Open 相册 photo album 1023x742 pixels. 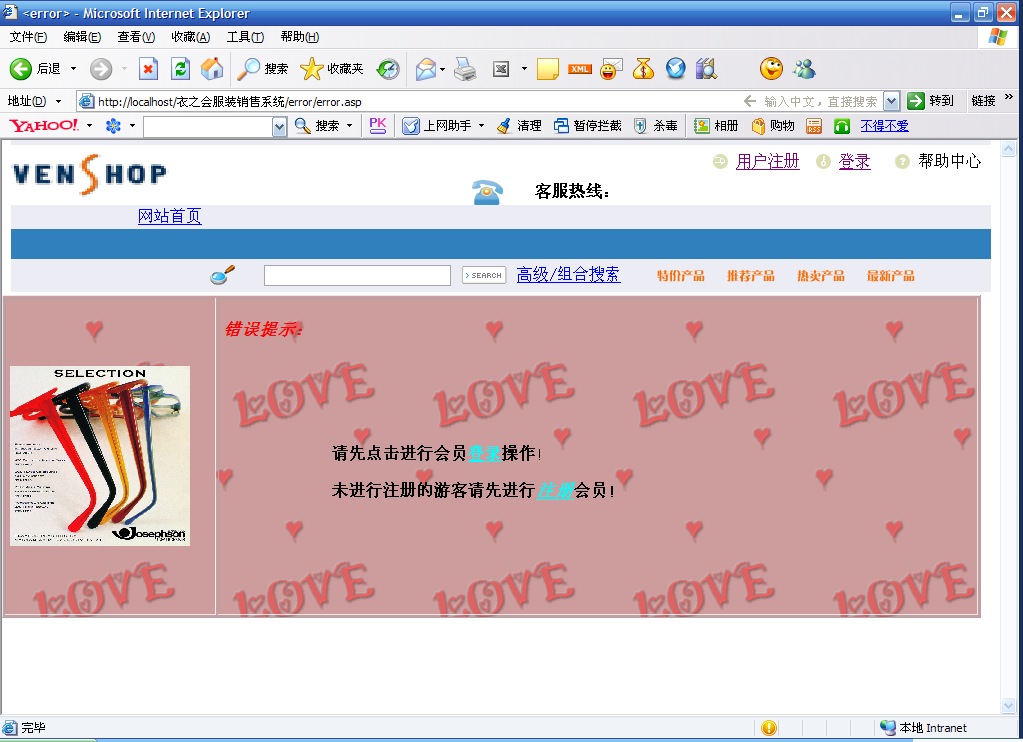tap(716, 125)
